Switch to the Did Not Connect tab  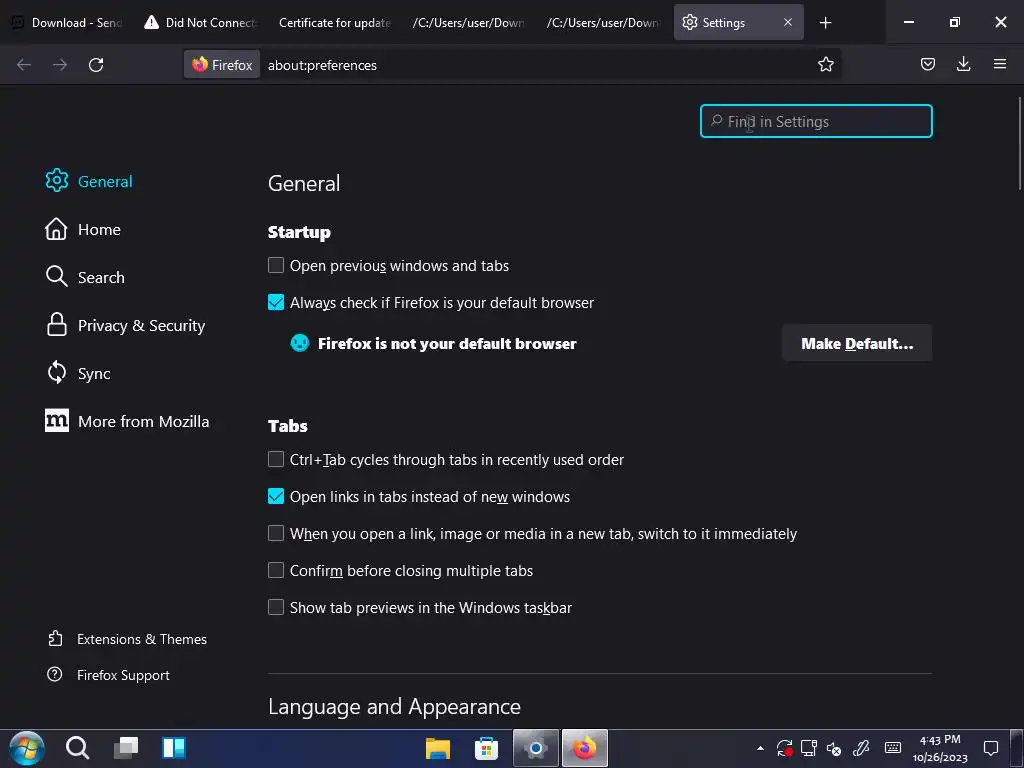200,23
